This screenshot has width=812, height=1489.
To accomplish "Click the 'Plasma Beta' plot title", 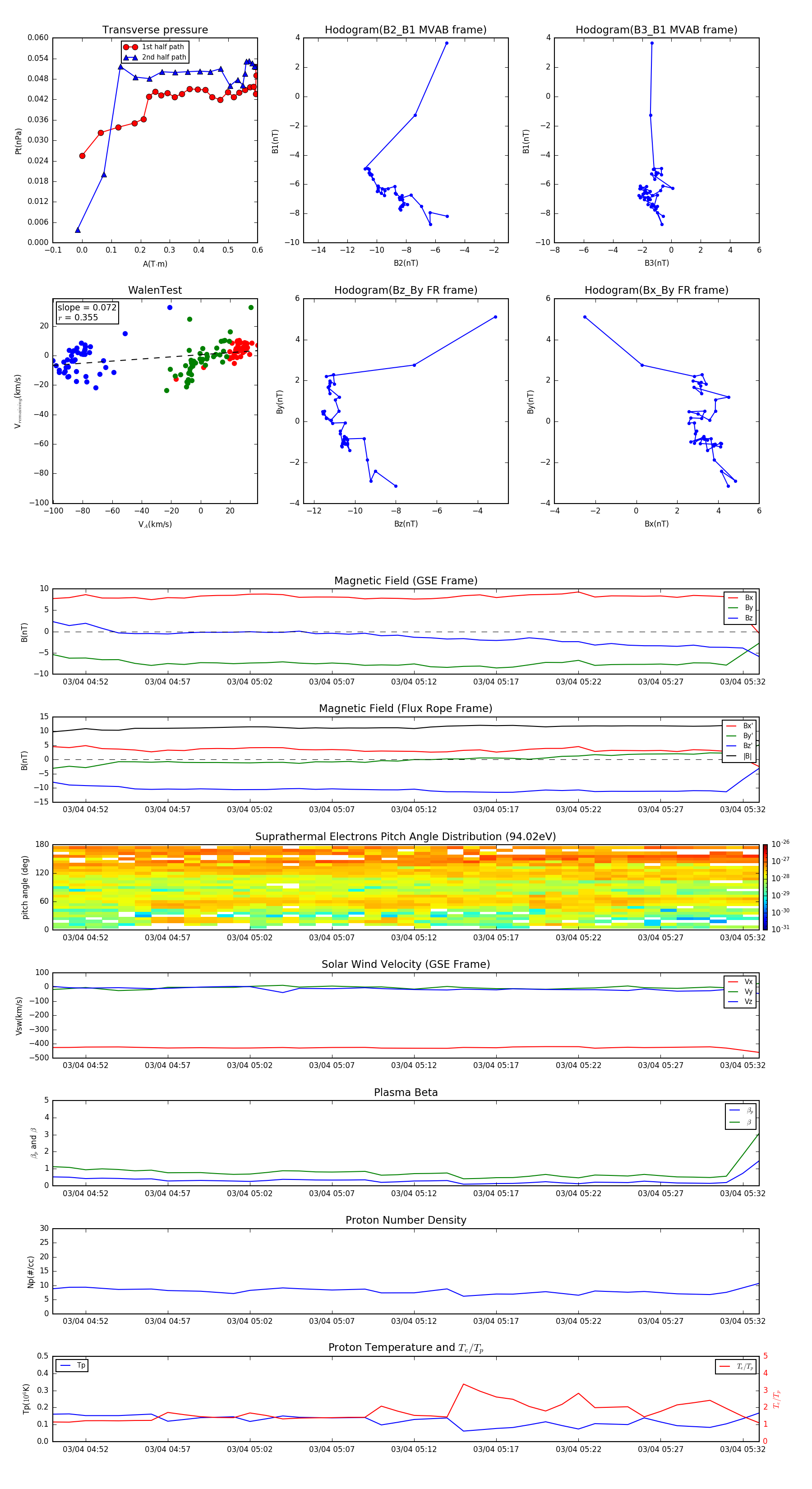I will pyautogui.click(x=405, y=1092).
